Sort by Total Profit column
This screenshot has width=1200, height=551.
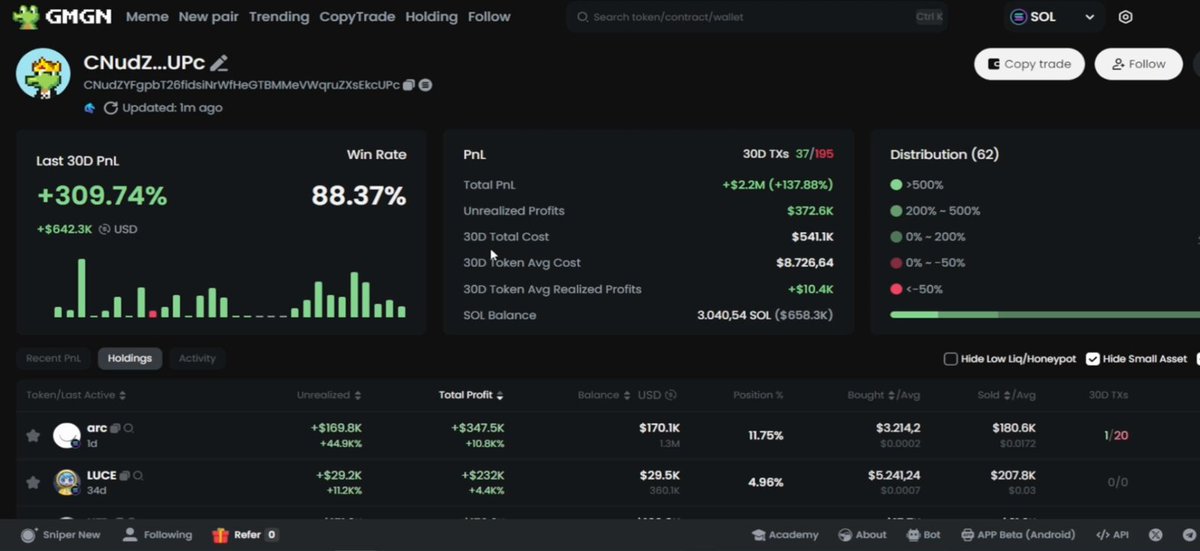(x=471, y=395)
